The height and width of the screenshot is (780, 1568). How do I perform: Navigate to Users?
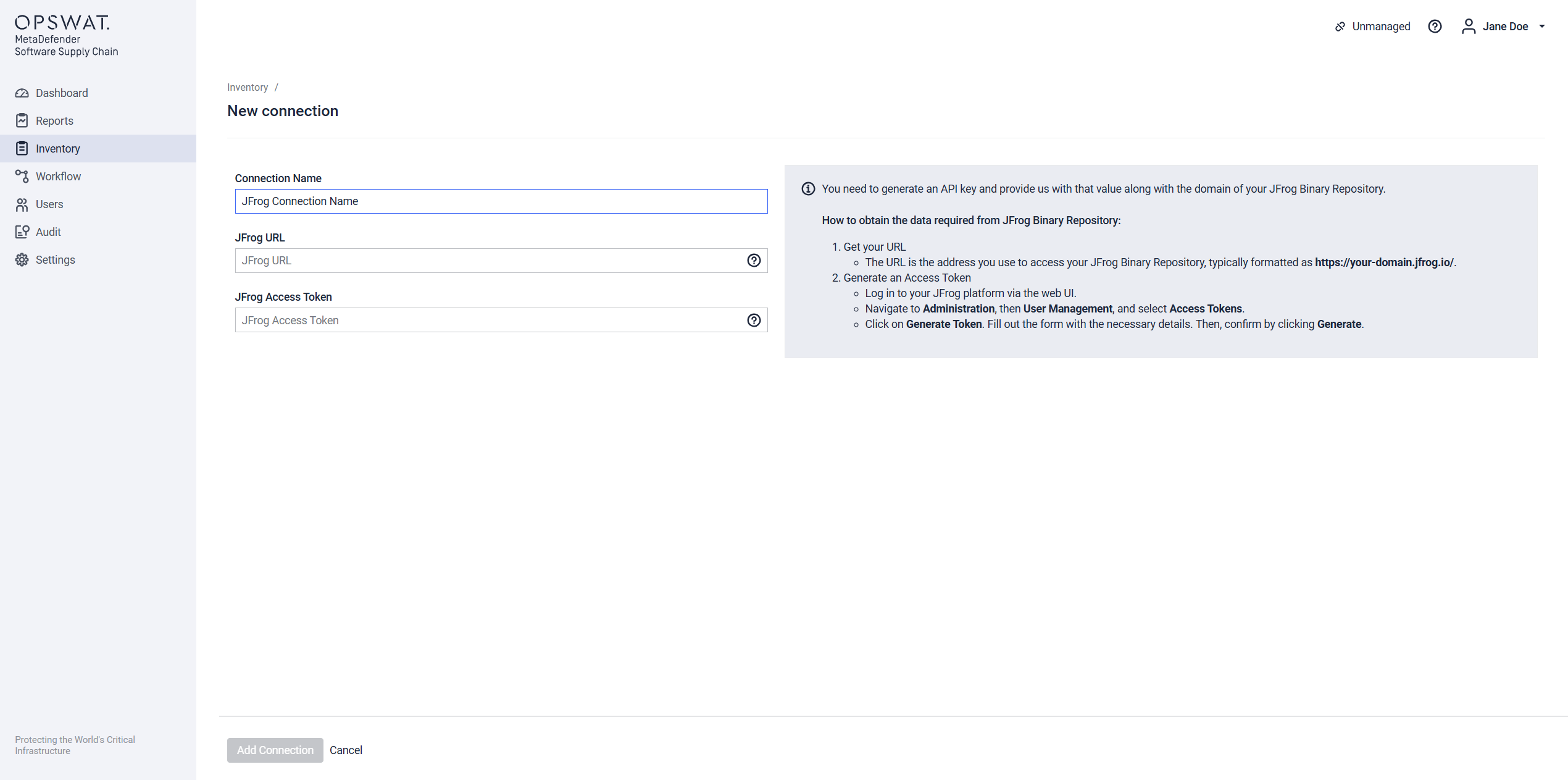click(x=98, y=204)
